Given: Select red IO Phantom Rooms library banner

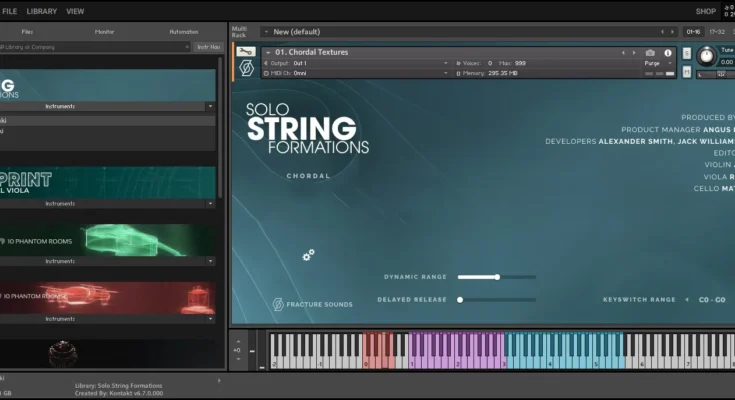Looking at the screenshot, I should [107, 298].
